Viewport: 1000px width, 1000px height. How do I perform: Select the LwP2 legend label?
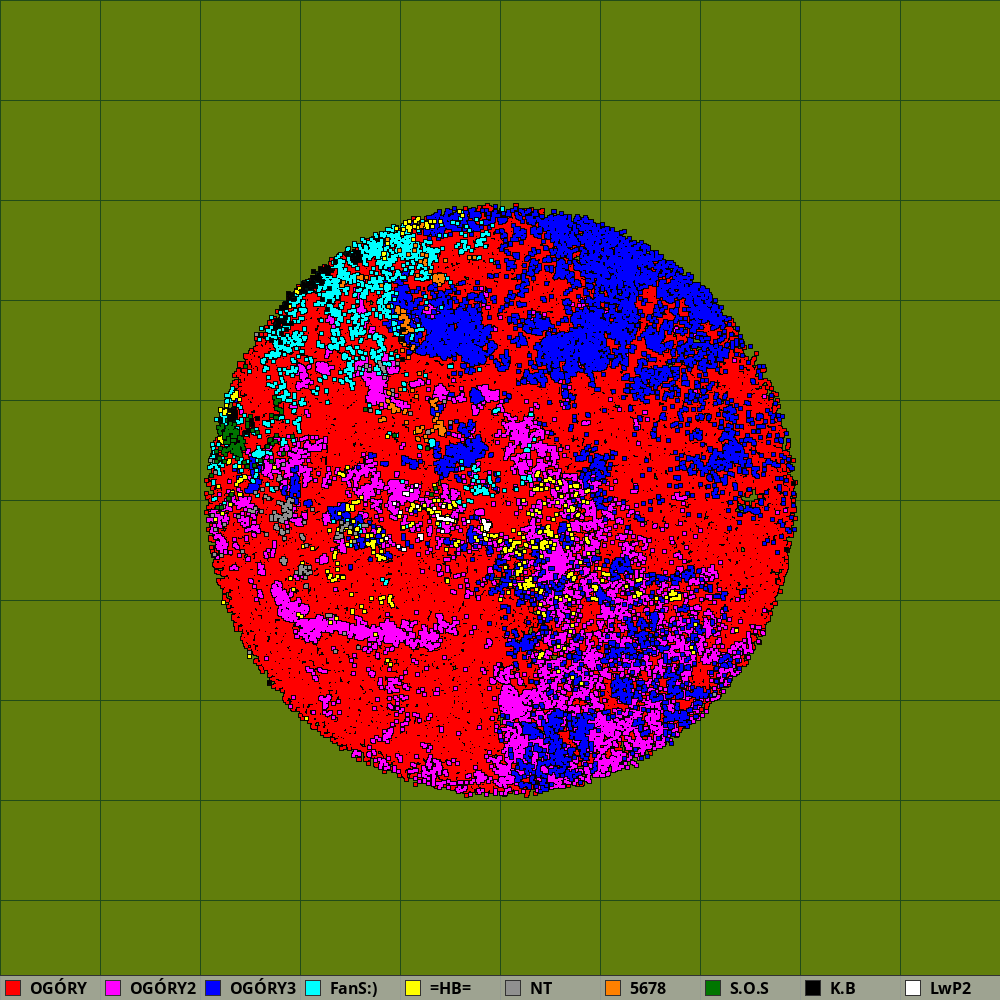click(x=950, y=988)
